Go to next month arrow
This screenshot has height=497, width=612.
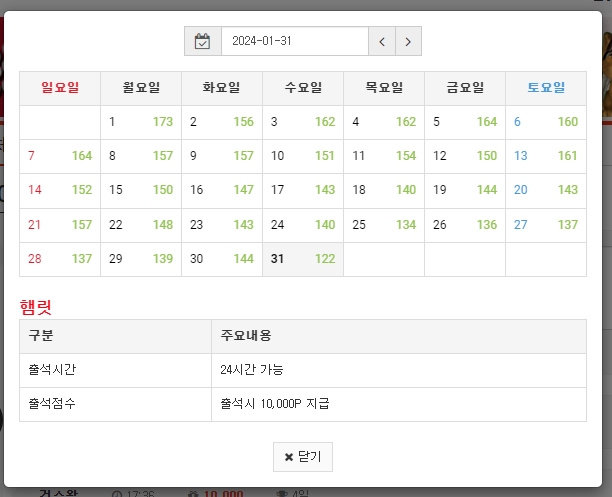pos(408,41)
